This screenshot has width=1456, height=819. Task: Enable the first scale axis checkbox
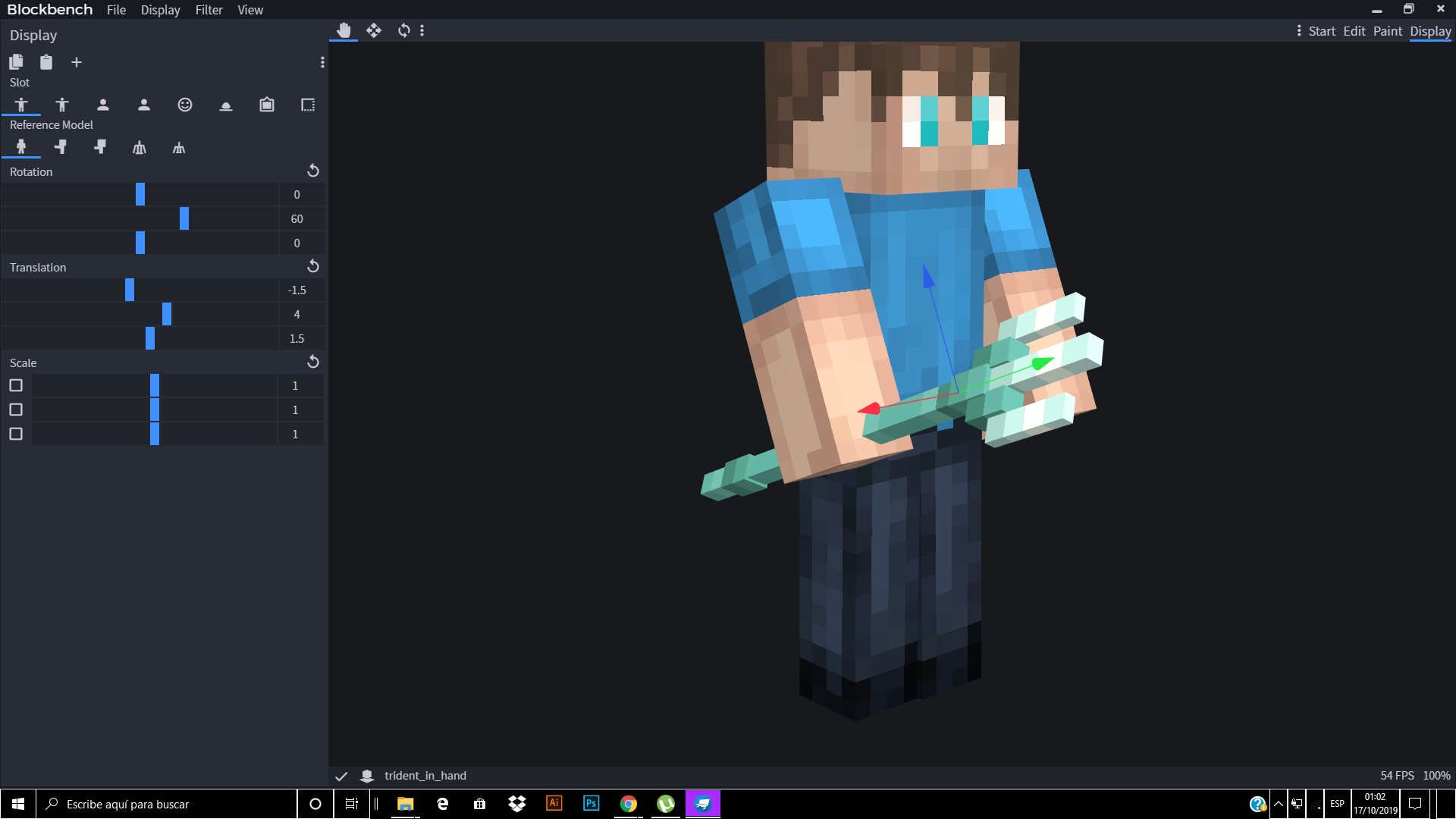click(16, 385)
